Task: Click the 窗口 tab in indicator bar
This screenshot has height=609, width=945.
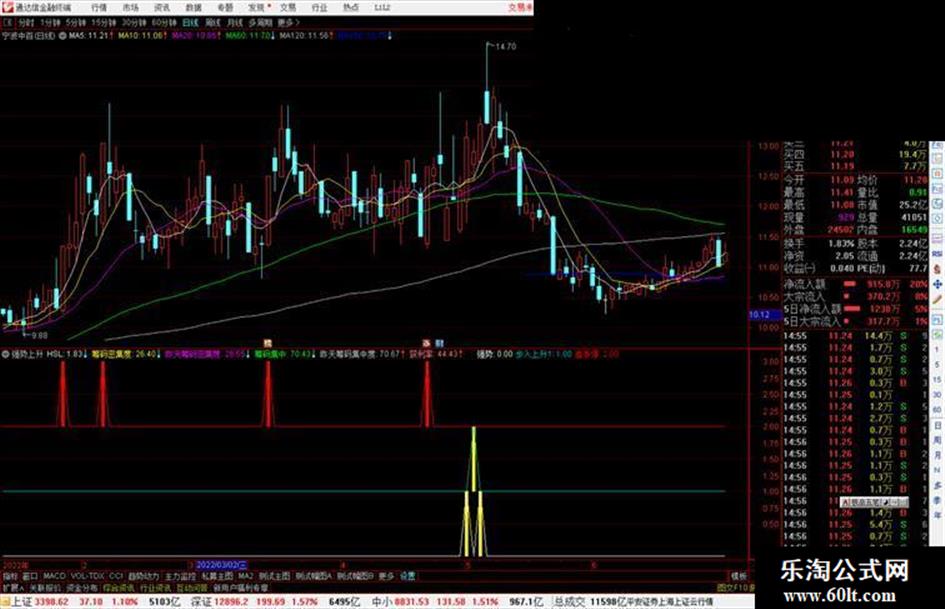Action: tap(30, 576)
